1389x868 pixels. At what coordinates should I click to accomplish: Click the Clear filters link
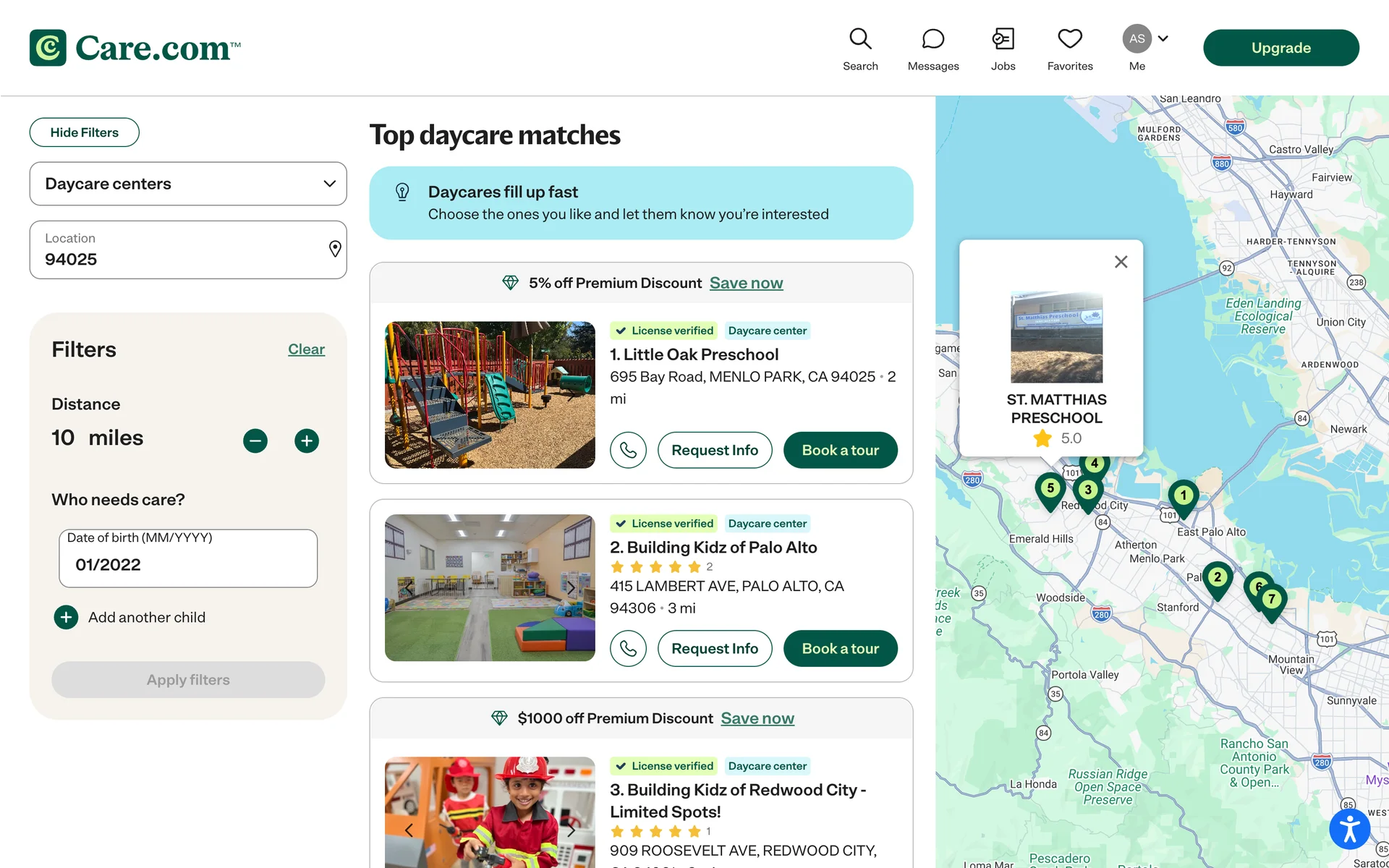(x=306, y=349)
